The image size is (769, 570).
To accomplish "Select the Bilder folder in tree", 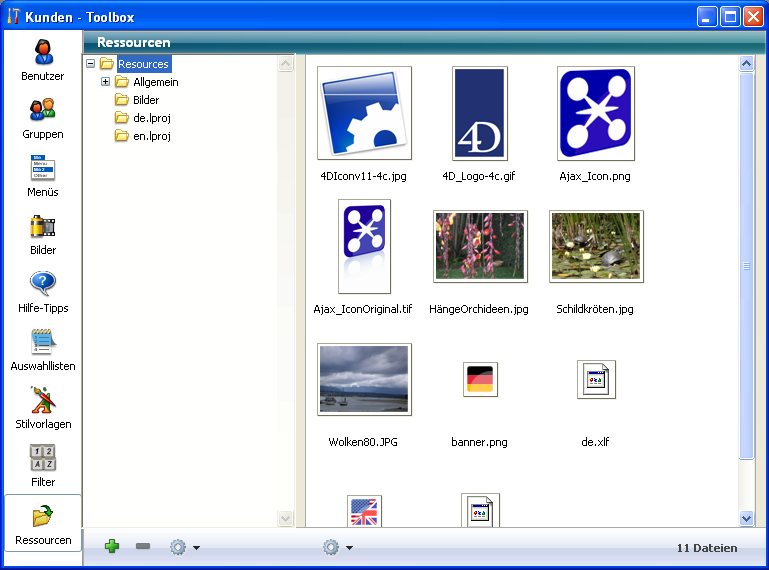I will (146, 100).
